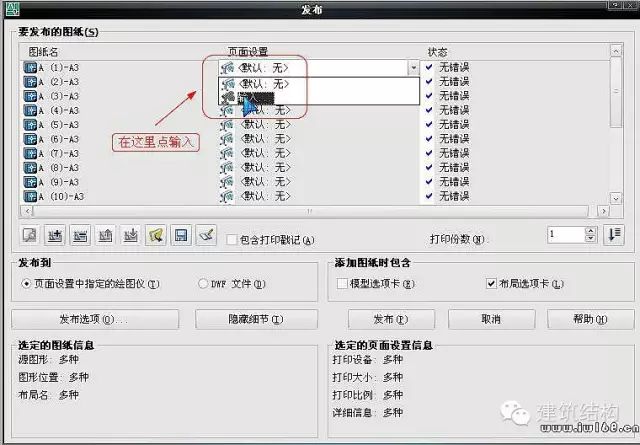
Task: Click the Move Sheet Down icon
Action: tap(130, 235)
